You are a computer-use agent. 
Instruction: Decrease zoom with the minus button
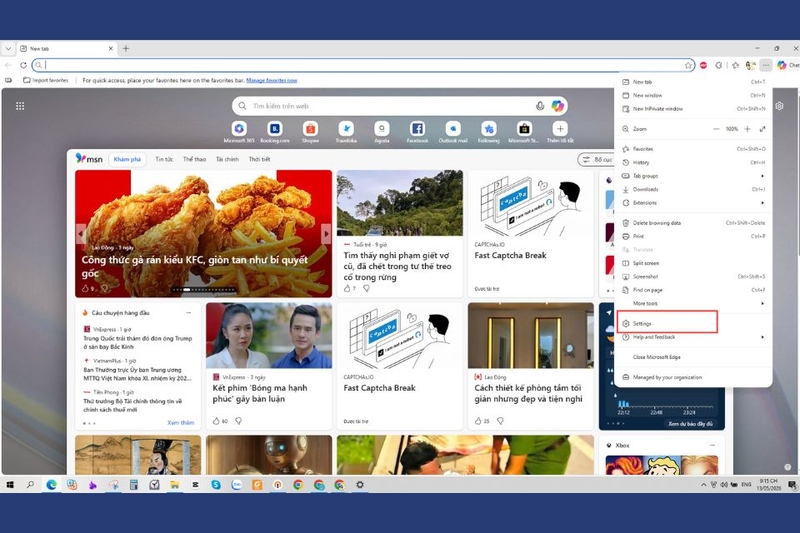point(716,129)
